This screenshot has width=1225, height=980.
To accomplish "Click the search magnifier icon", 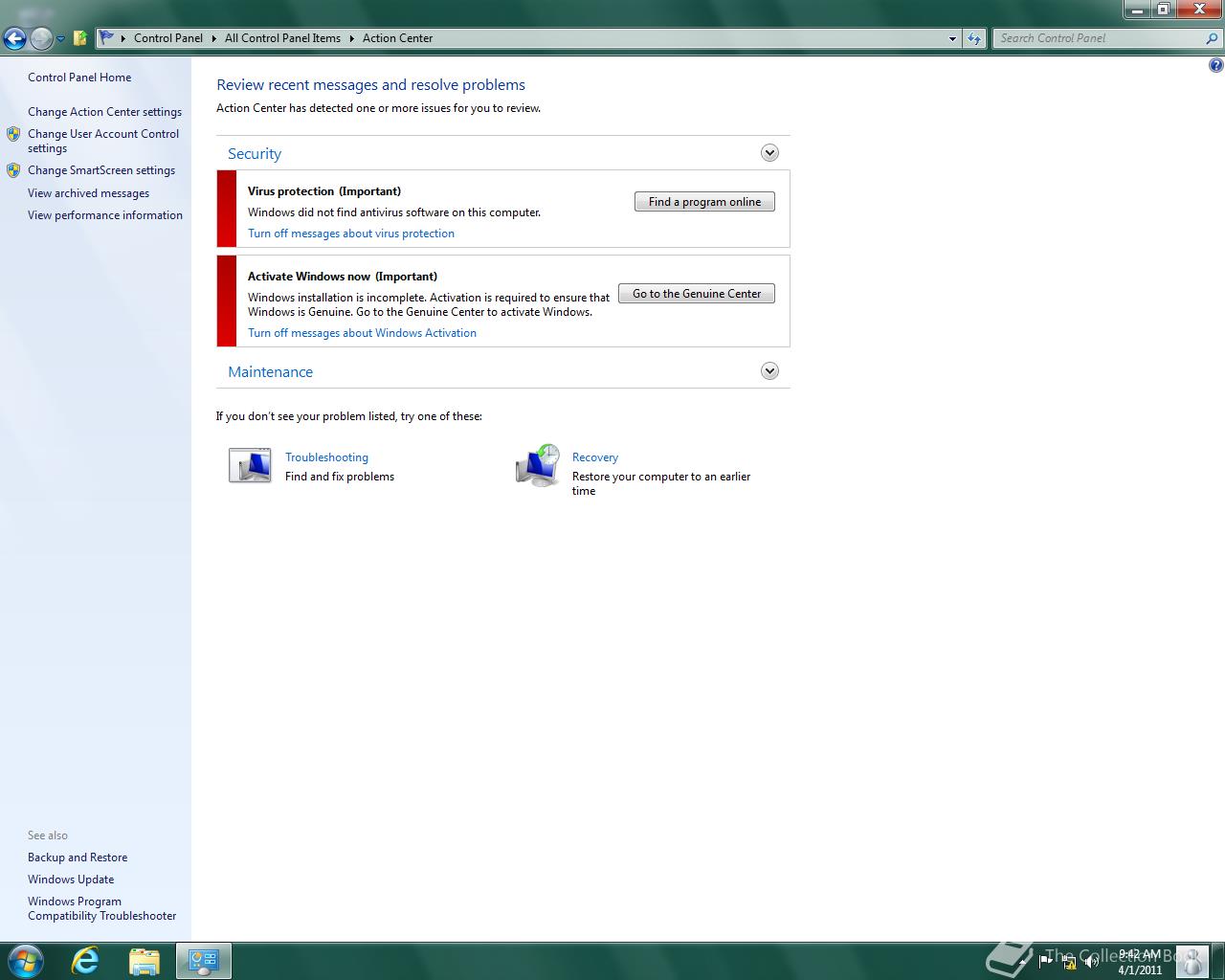I will [x=1213, y=38].
